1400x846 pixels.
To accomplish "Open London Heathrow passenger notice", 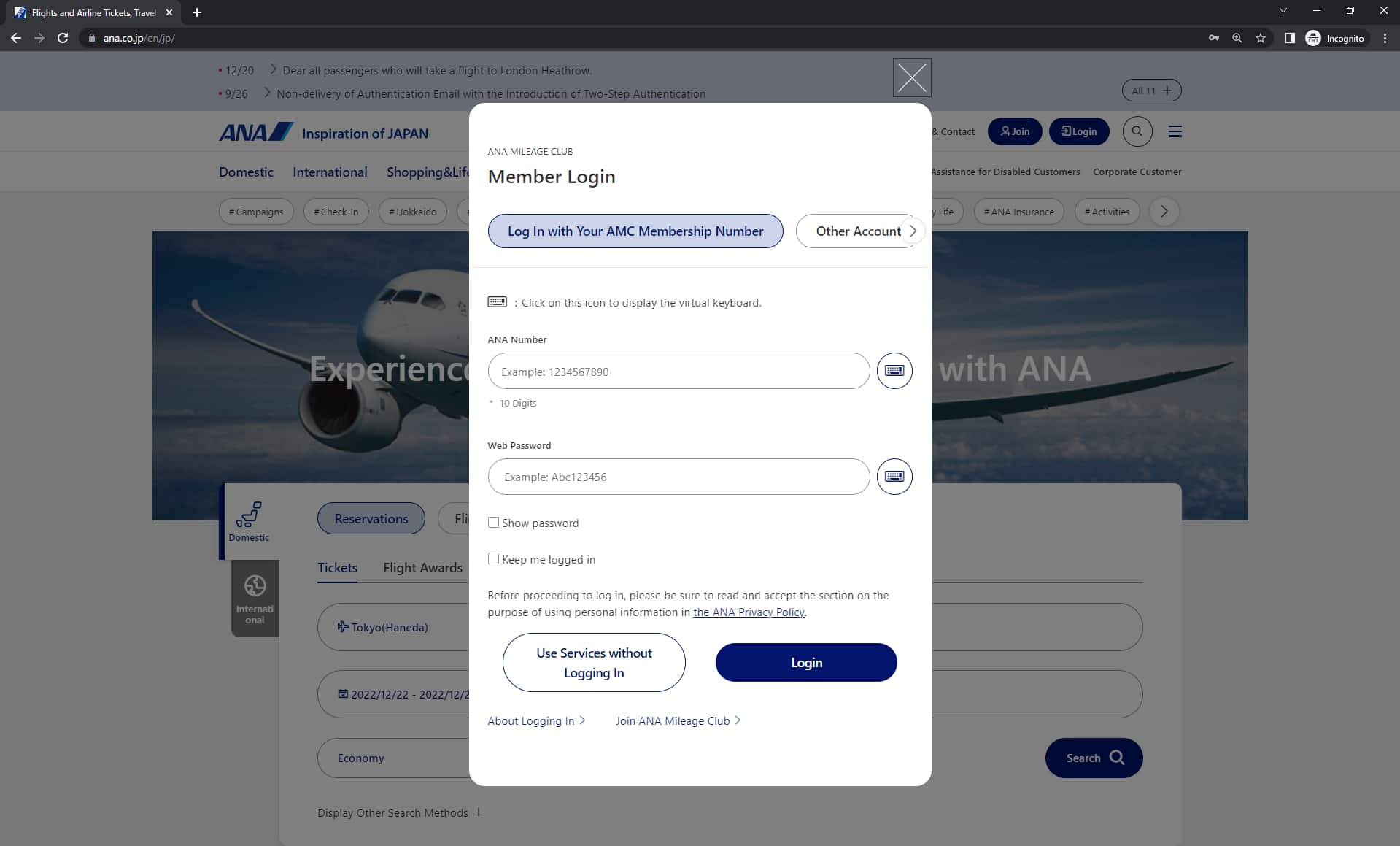I will coord(437,71).
